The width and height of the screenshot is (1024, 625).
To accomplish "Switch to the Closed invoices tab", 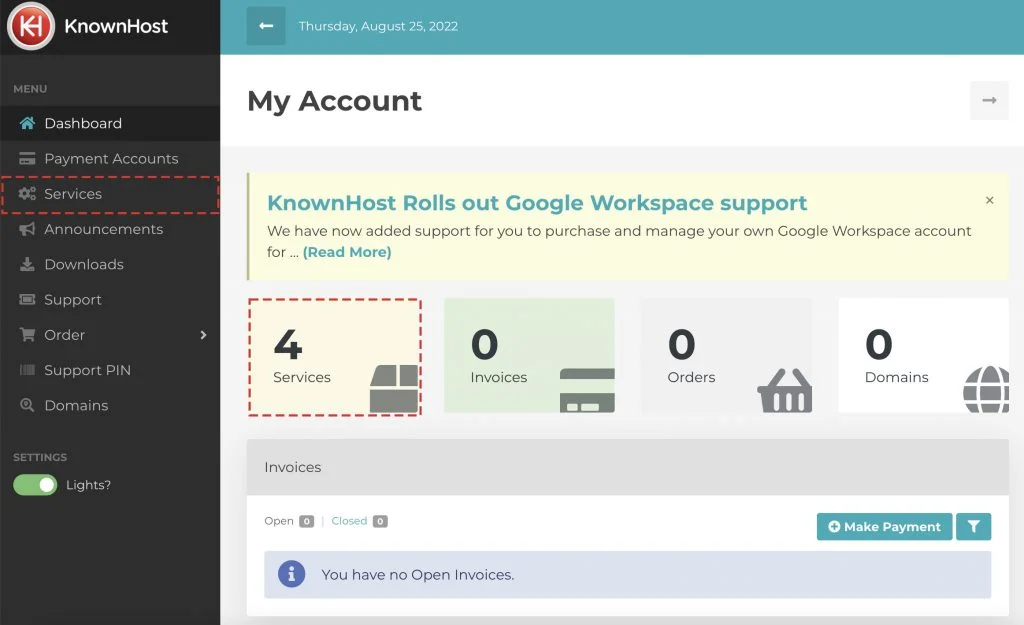I will 352,521.
